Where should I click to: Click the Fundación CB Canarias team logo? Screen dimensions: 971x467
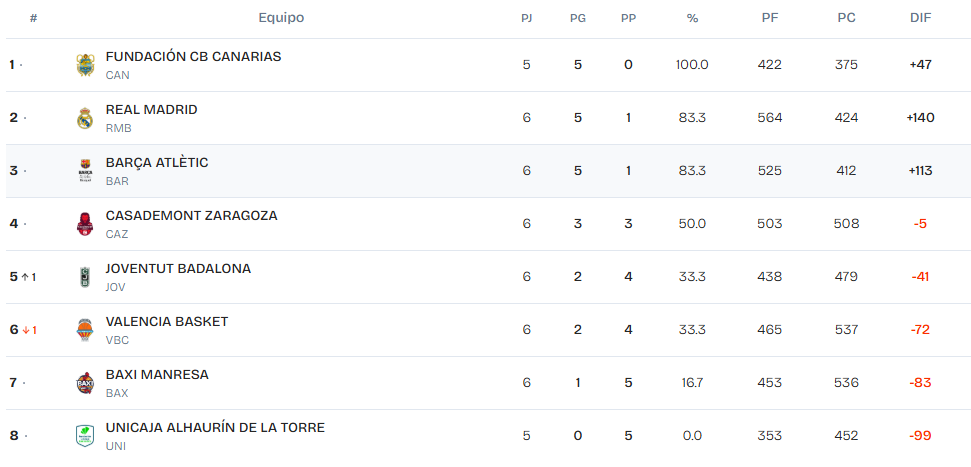[85, 65]
